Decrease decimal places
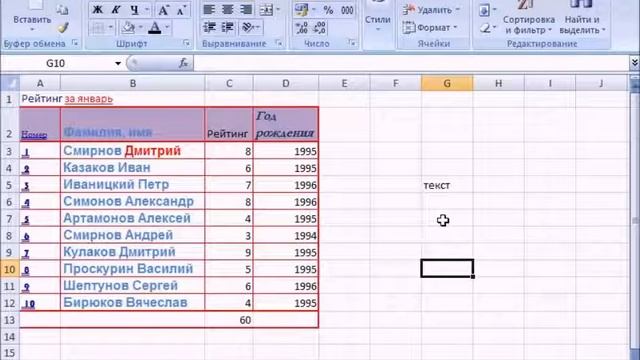 [320, 28]
